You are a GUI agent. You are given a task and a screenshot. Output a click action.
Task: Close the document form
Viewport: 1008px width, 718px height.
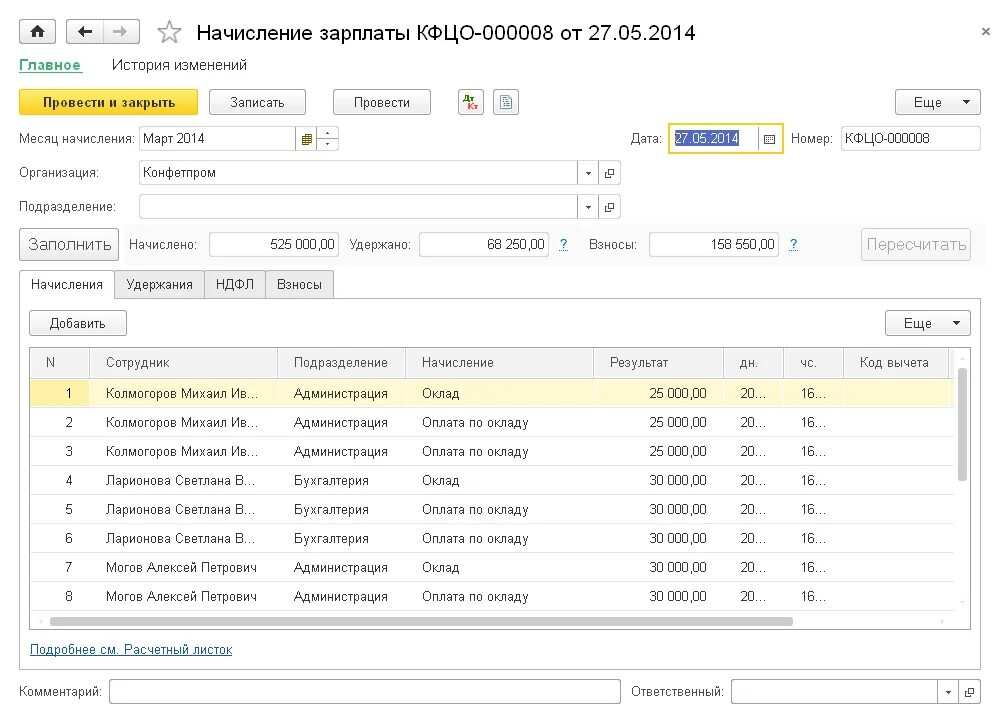986,31
